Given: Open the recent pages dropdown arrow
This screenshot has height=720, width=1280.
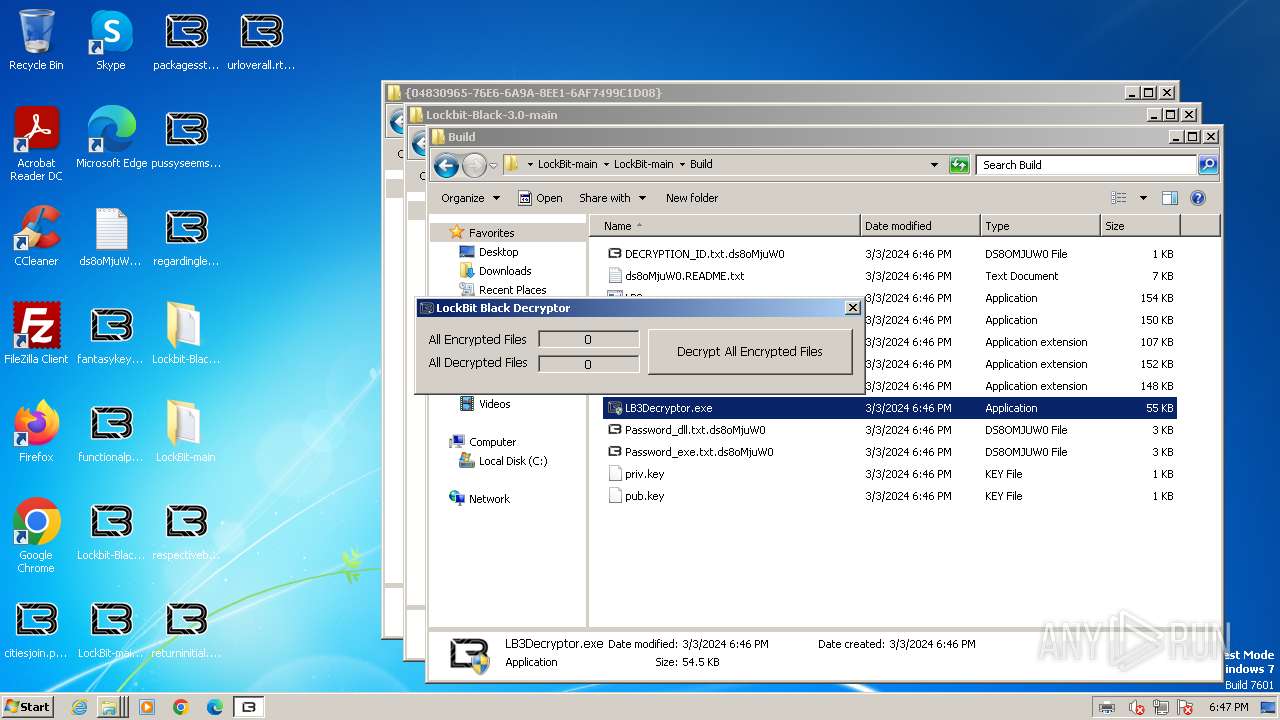Looking at the screenshot, I should (493, 166).
